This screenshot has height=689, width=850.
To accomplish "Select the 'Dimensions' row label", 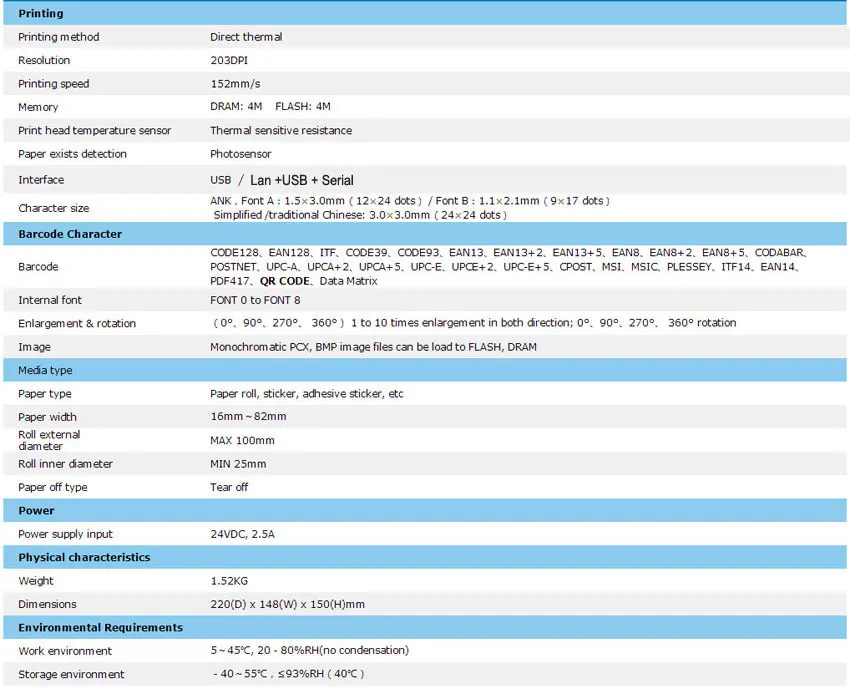I will click(47, 604).
